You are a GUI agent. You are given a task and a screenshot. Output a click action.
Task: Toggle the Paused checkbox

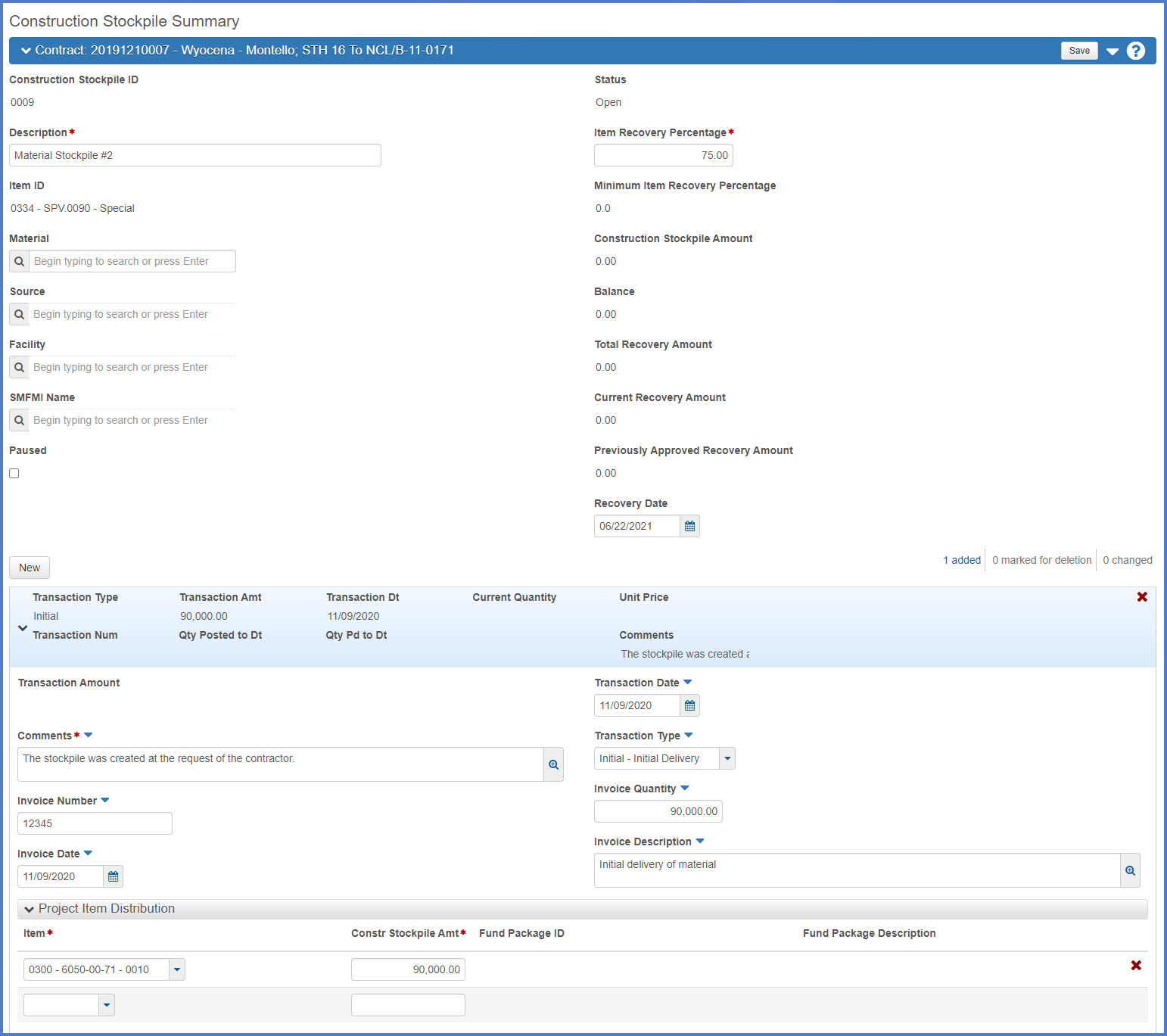pos(14,473)
